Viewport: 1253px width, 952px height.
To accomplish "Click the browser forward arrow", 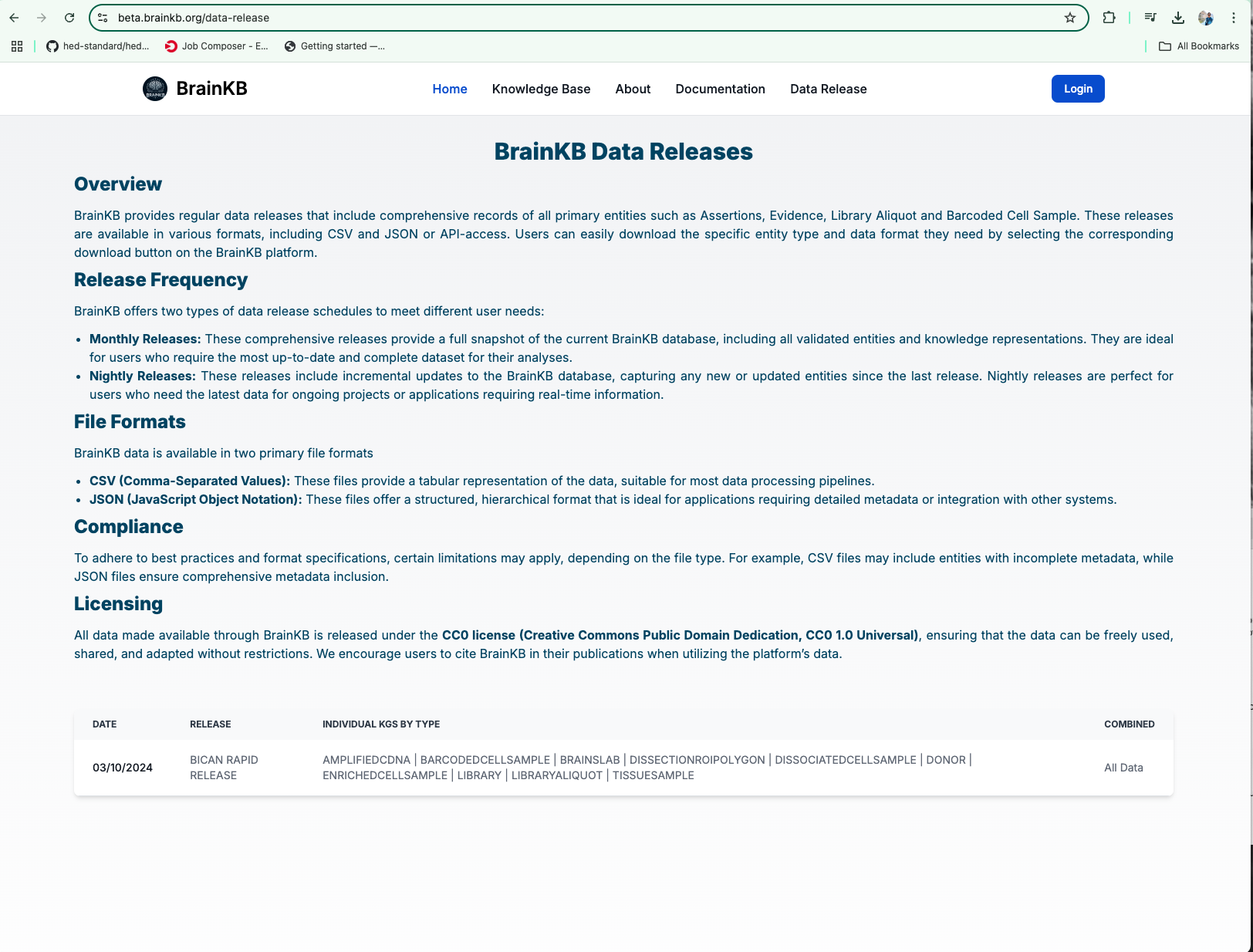I will click(x=42, y=18).
